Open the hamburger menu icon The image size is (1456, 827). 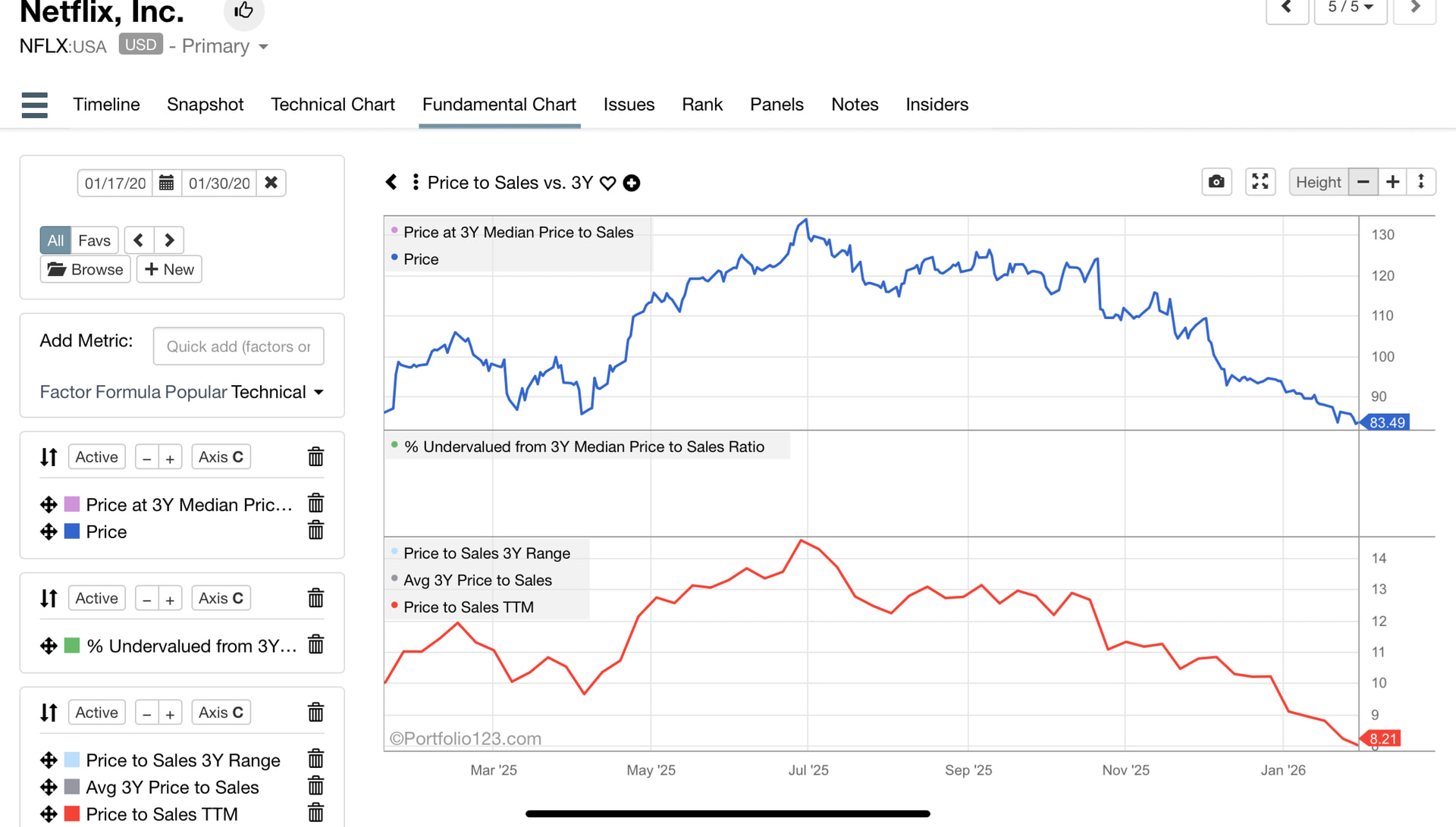point(35,105)
